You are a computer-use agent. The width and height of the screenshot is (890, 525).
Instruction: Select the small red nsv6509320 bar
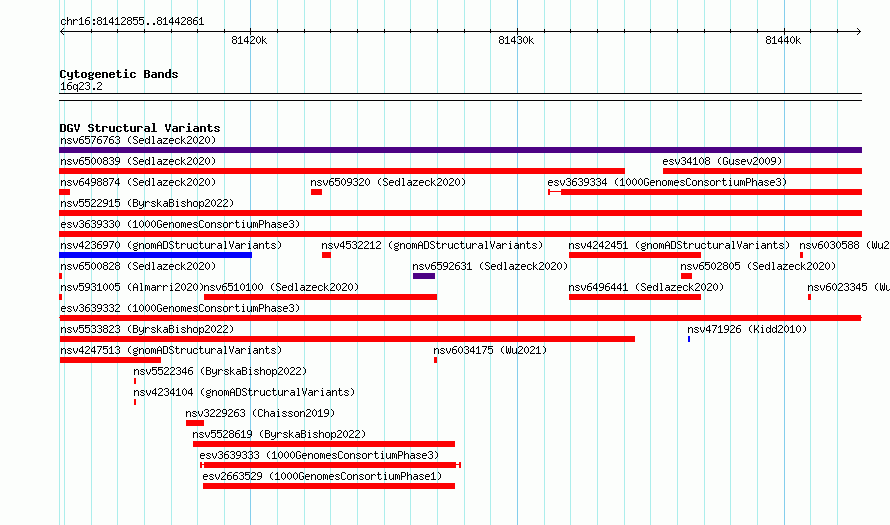316,192
